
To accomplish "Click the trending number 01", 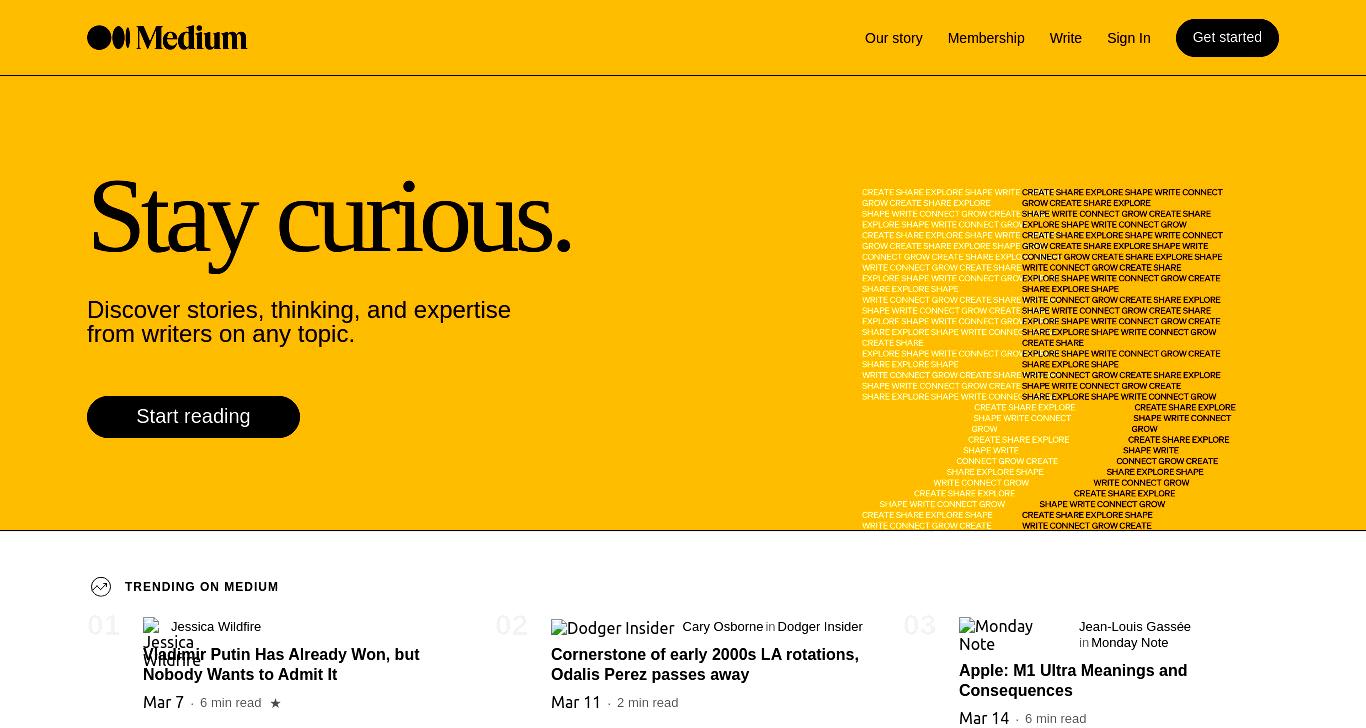I will (104, 626).
